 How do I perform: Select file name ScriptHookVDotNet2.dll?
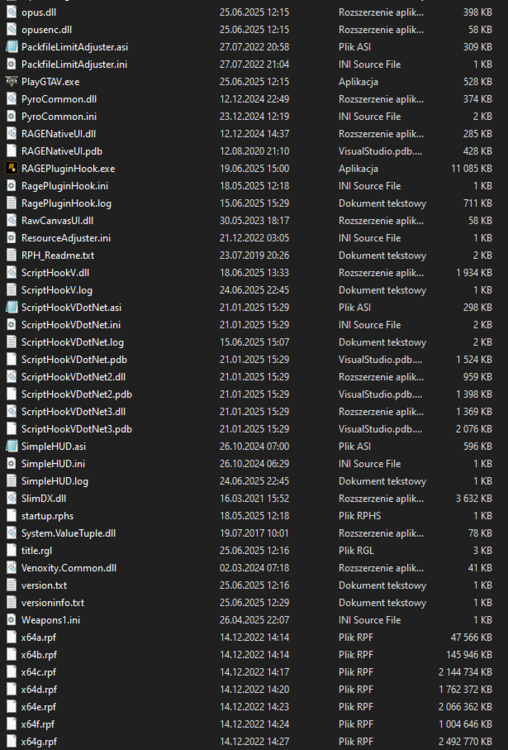pyautogui.click(x=73, y=377)
